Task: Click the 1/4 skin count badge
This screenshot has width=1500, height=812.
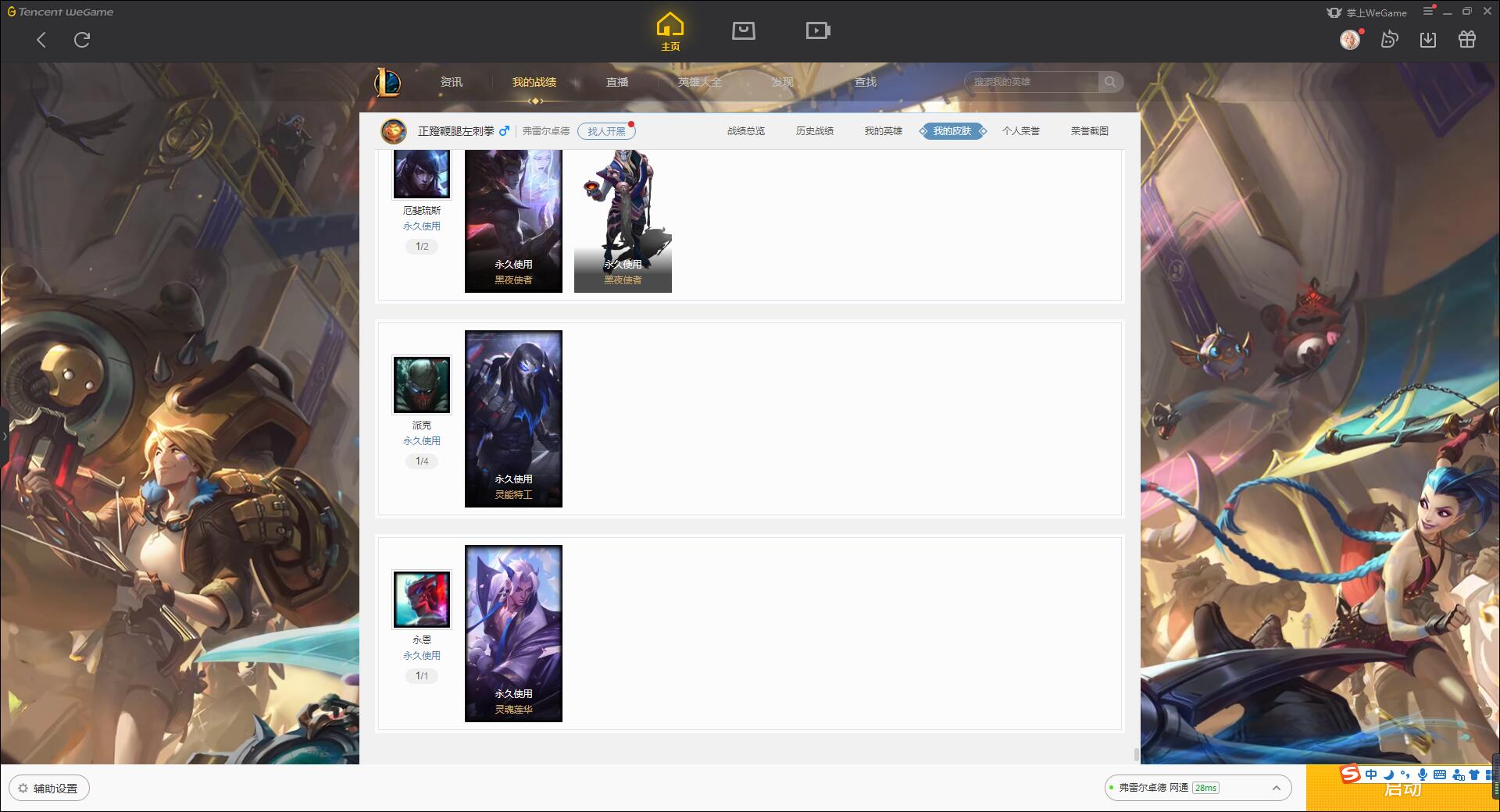Action: pyautogui.click(x=422, y=461)
